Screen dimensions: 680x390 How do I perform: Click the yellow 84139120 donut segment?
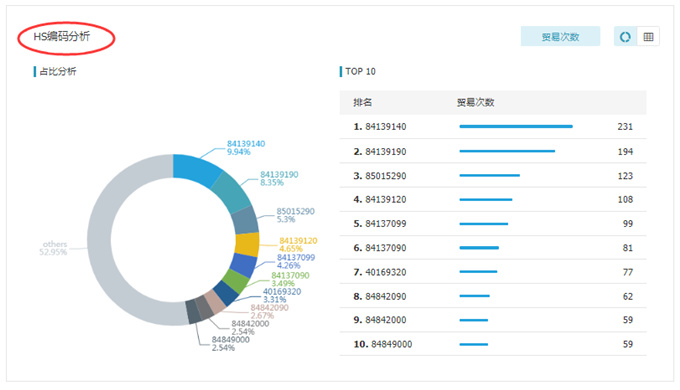coord(247,245)
